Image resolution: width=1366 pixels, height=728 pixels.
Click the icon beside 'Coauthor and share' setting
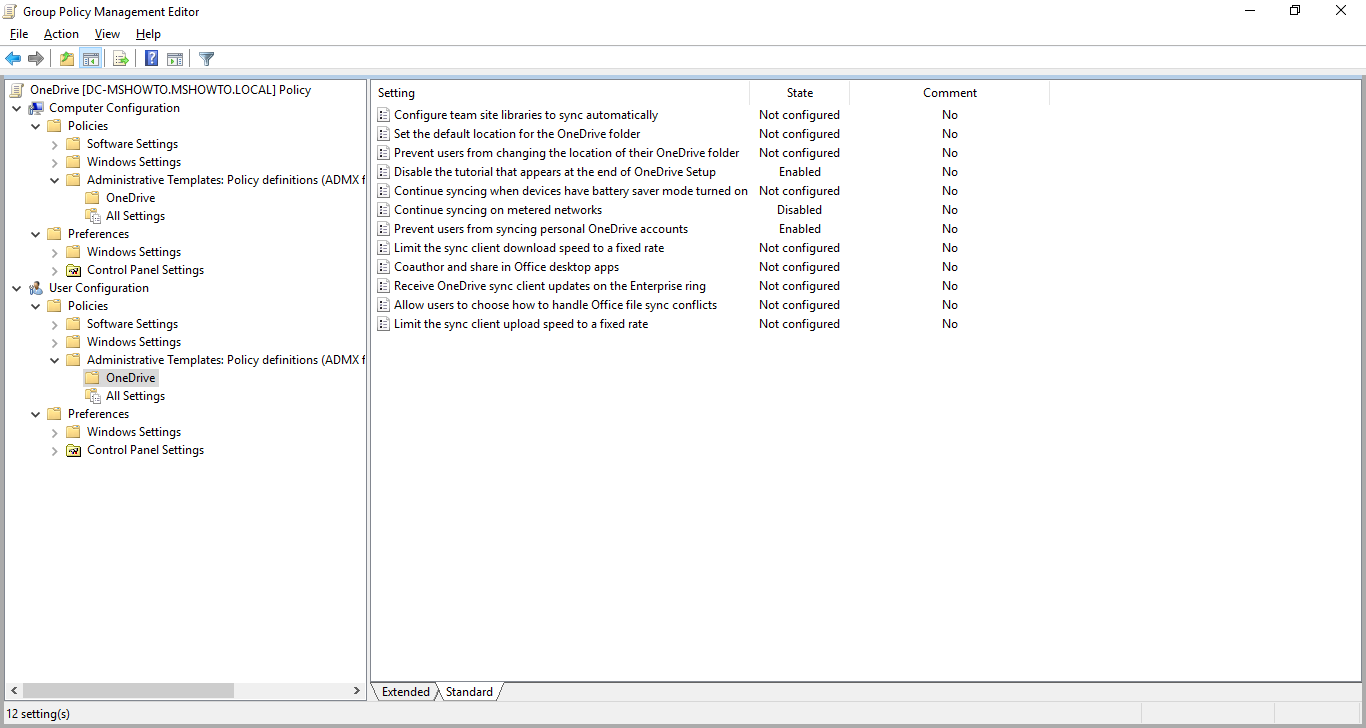tap(383, 267)
